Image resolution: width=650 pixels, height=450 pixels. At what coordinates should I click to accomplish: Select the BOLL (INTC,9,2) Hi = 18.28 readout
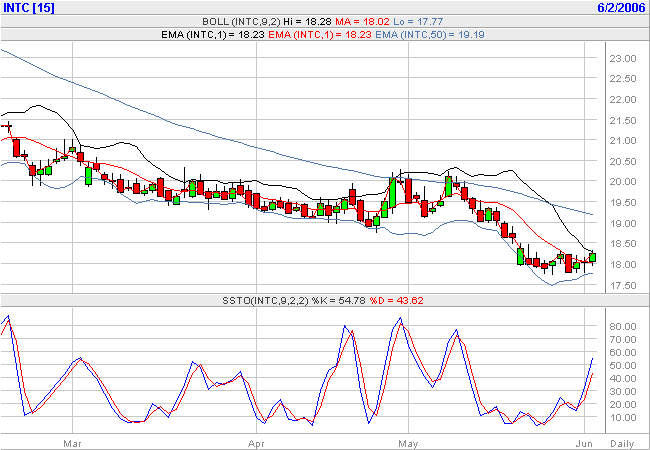(267, 22)
